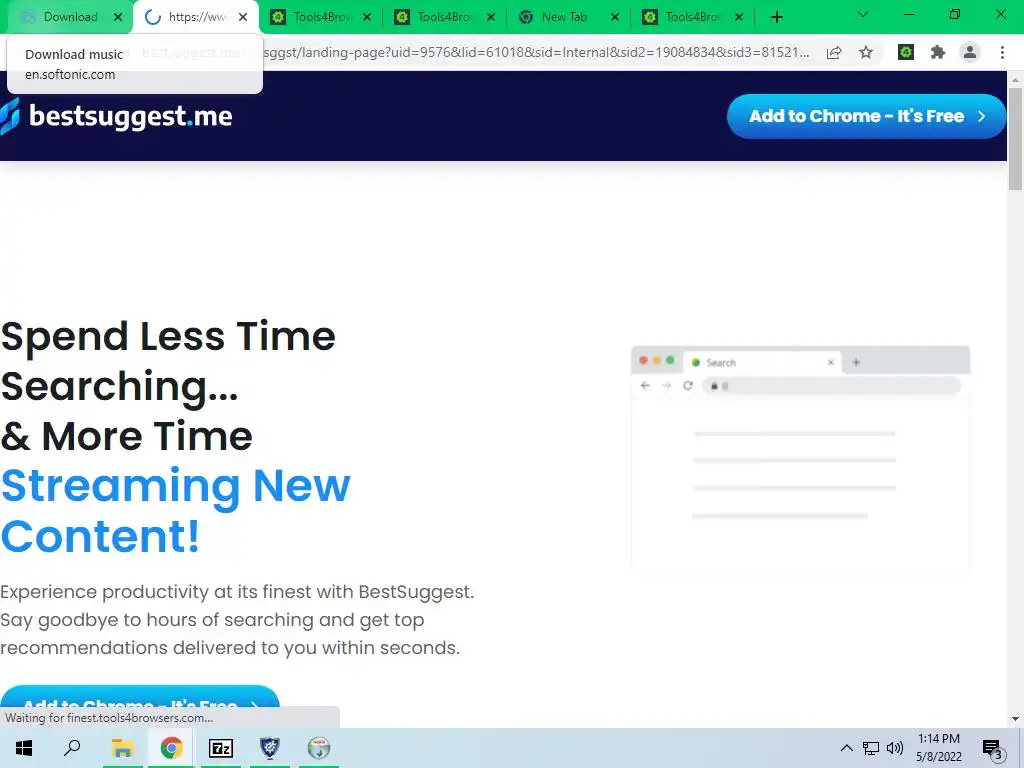Close the Download music tab
Viewport: 1024px width, 768px height.
point(118,17)
